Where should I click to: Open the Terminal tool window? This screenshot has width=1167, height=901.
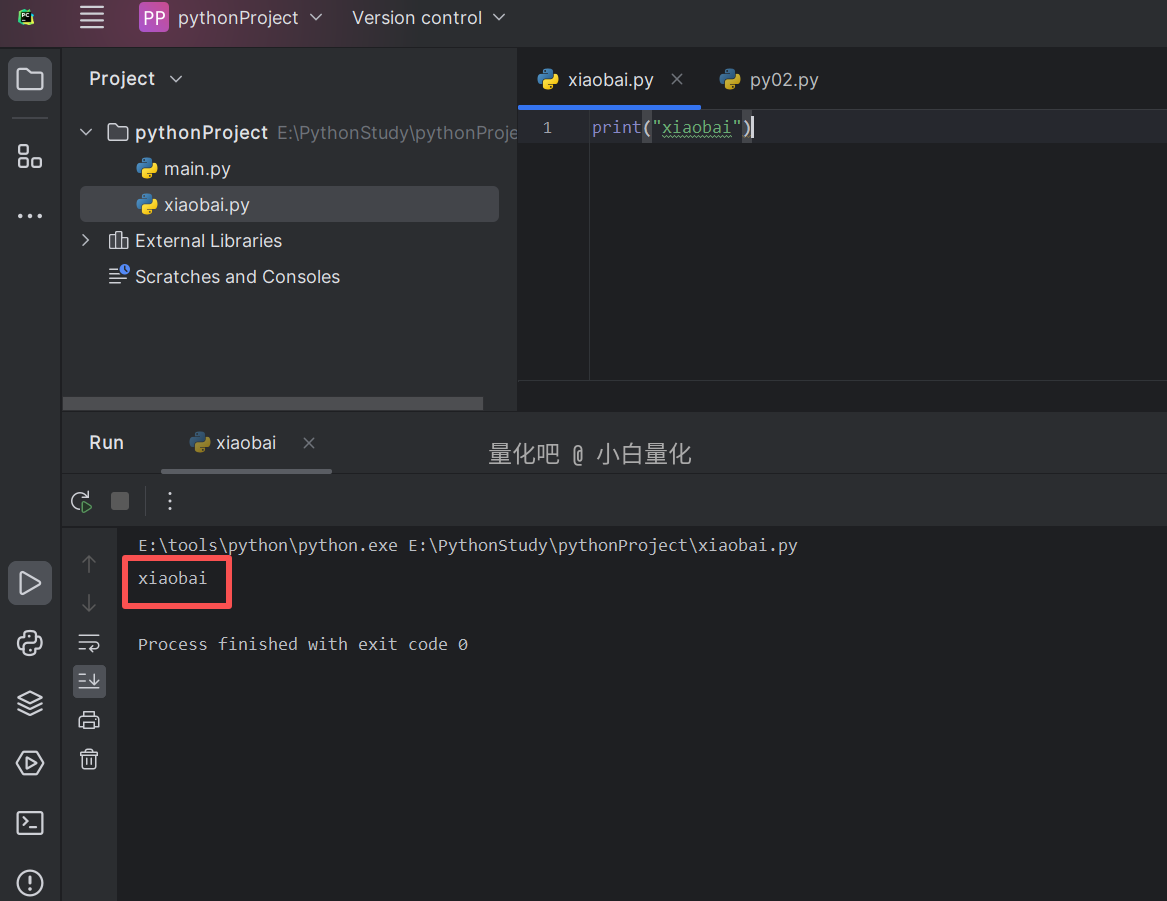[x=30, y=823]
